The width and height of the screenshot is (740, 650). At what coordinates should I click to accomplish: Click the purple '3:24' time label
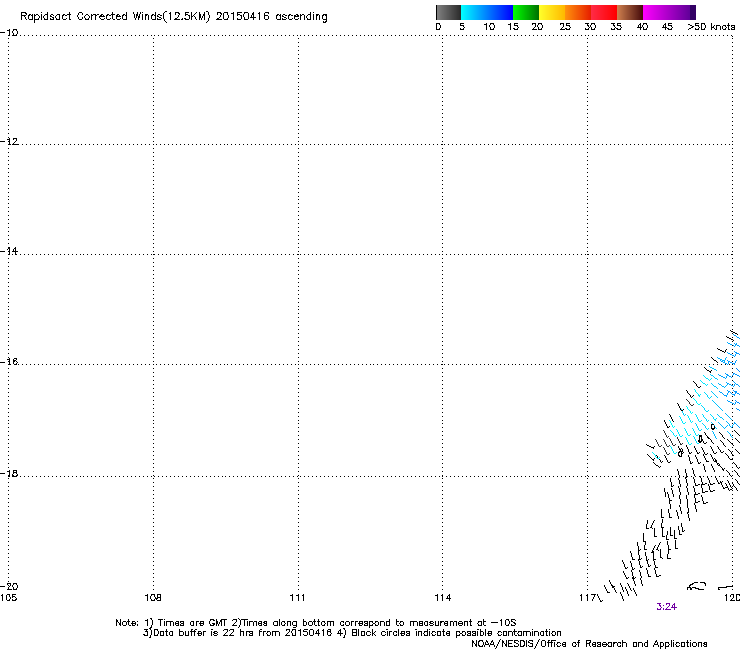(x=666, y=607)
